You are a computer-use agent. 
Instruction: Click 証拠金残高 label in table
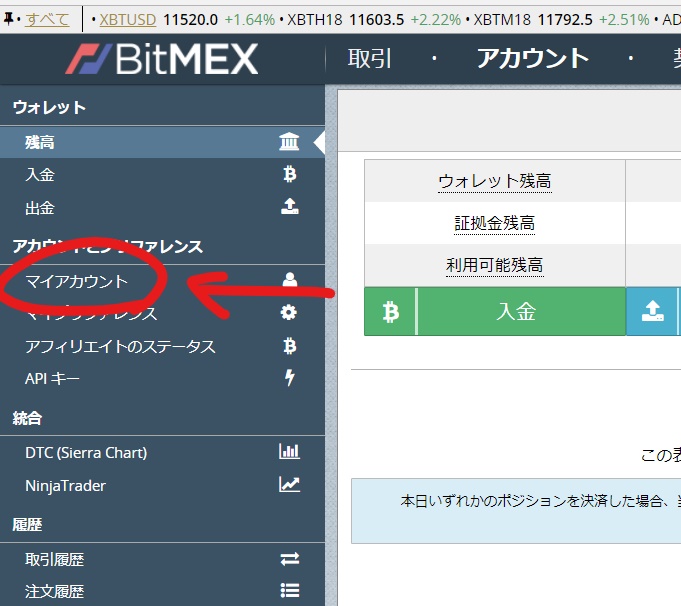495,223
